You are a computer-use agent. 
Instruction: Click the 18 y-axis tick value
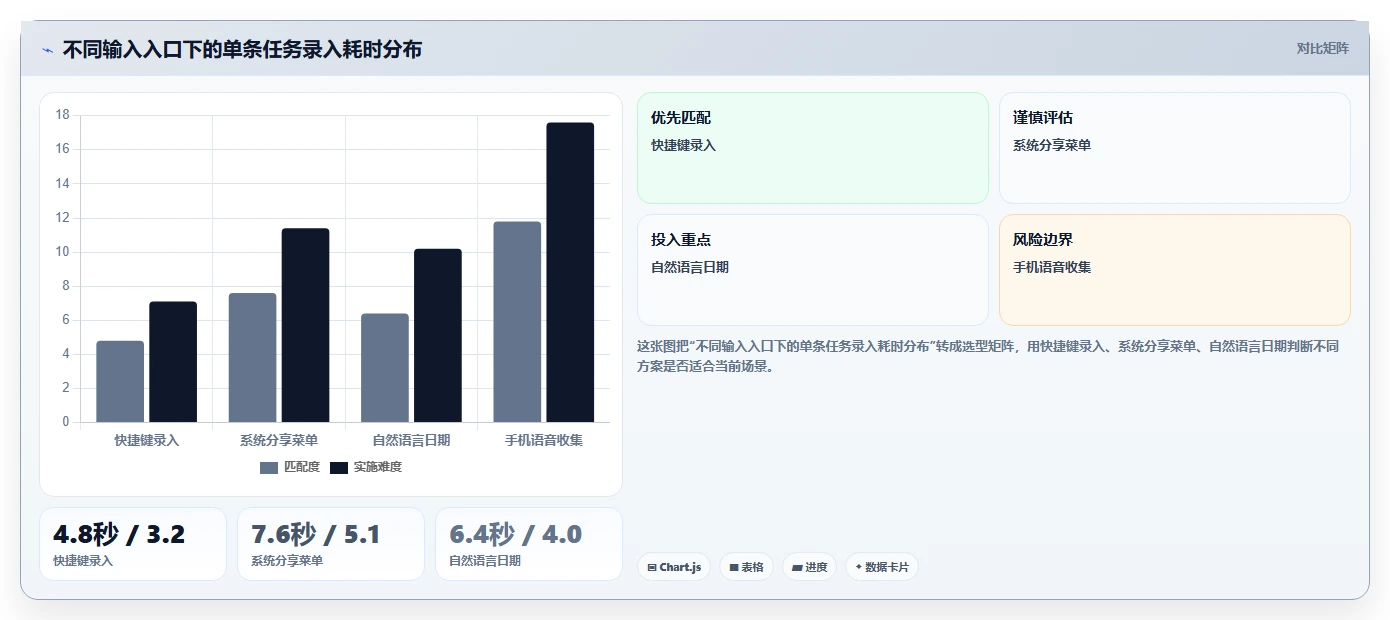point(63,115)
